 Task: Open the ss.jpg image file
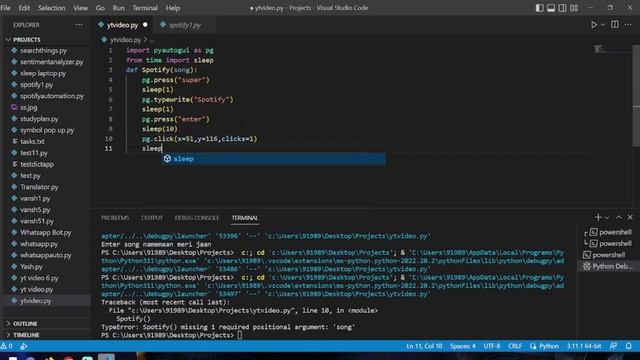click(x=29, y=107)
